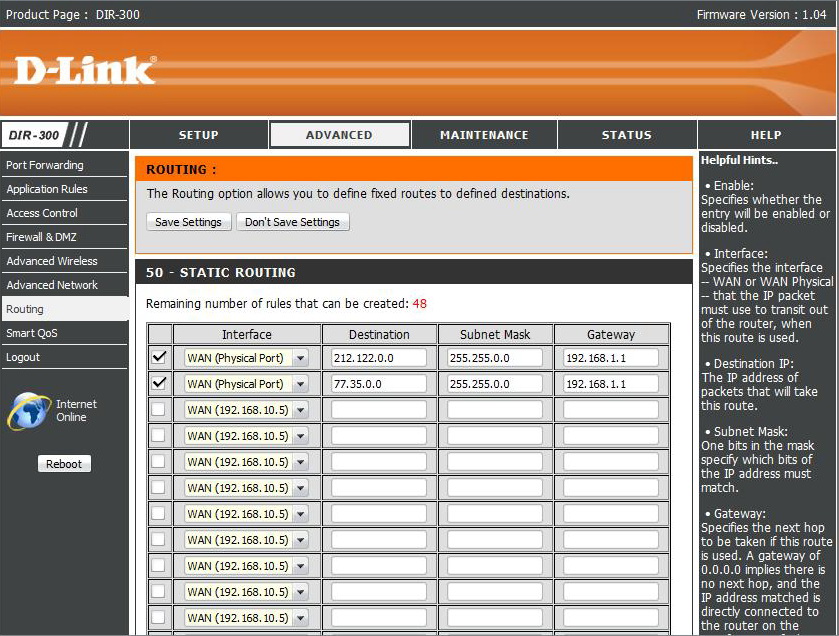Open interface dropdown in fifth route row
The height and width of the screenshot is (636, 839).
tap(246, 462)
